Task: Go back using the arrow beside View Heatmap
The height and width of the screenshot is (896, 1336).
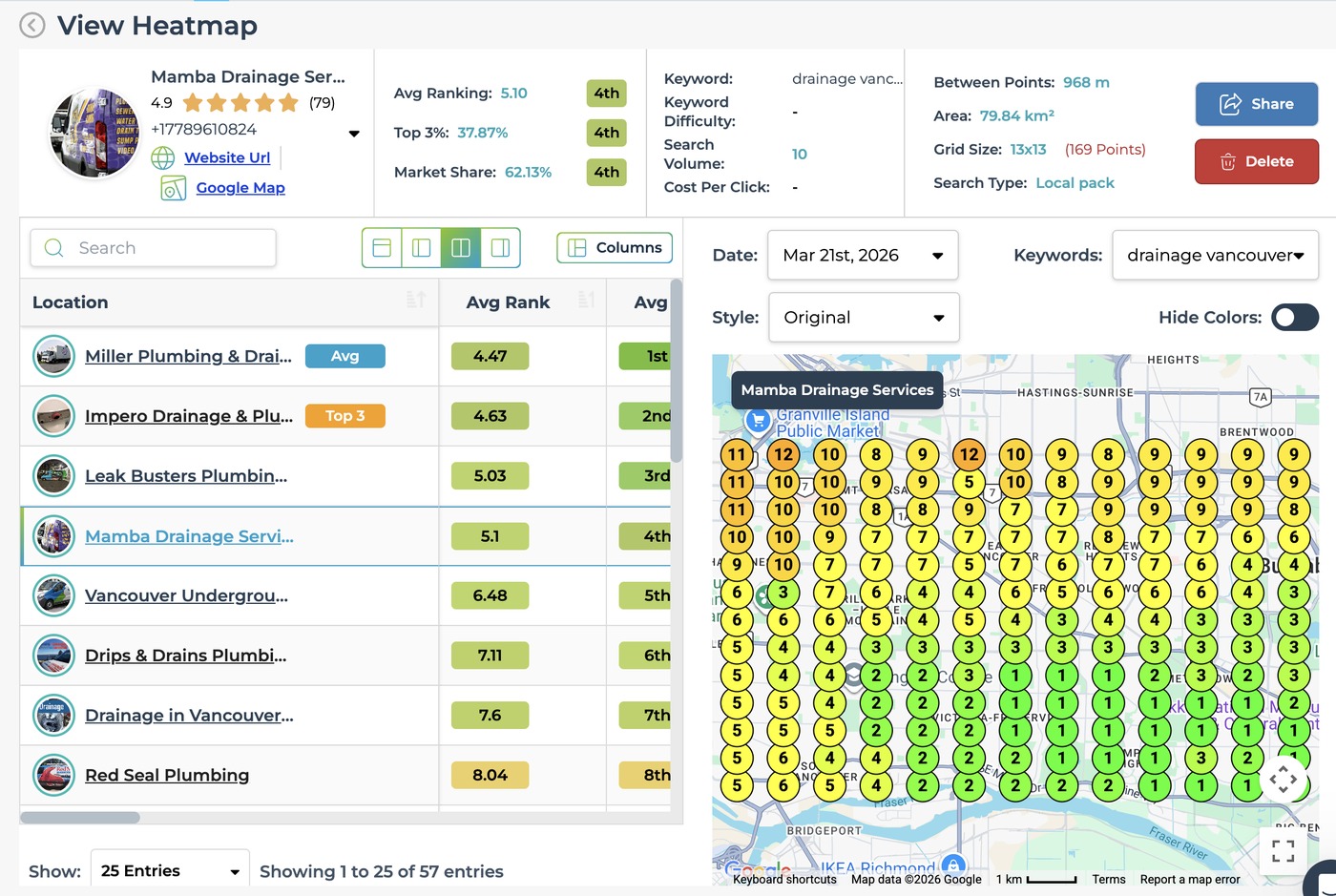Action: 32,26
